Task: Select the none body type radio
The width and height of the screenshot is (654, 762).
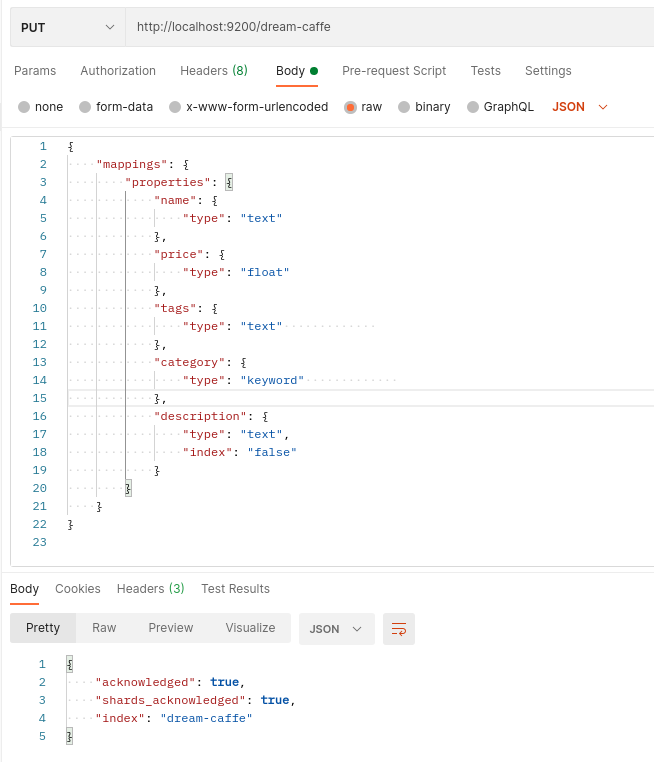Action: 24,107
